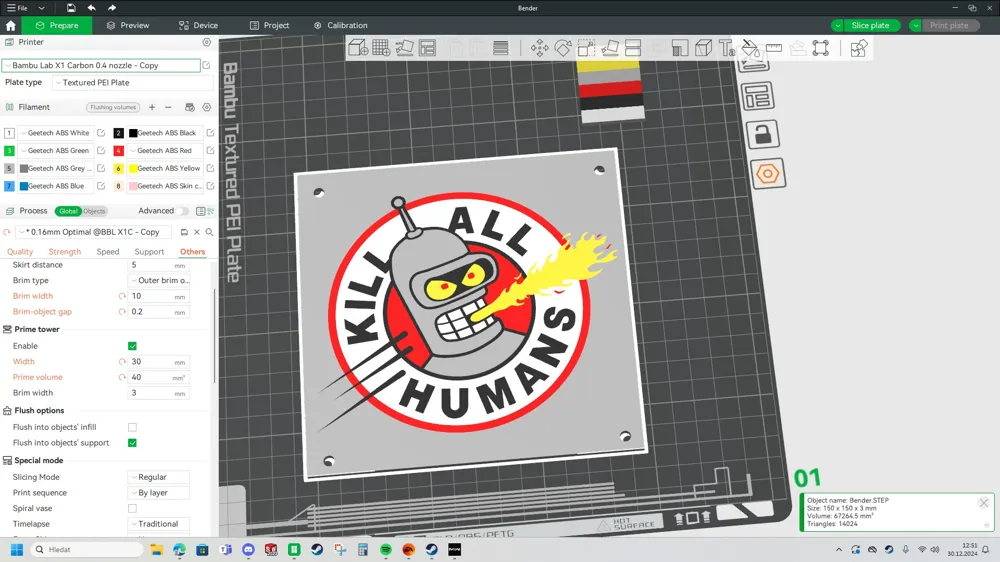Click the Undo arrow icon

91,8
